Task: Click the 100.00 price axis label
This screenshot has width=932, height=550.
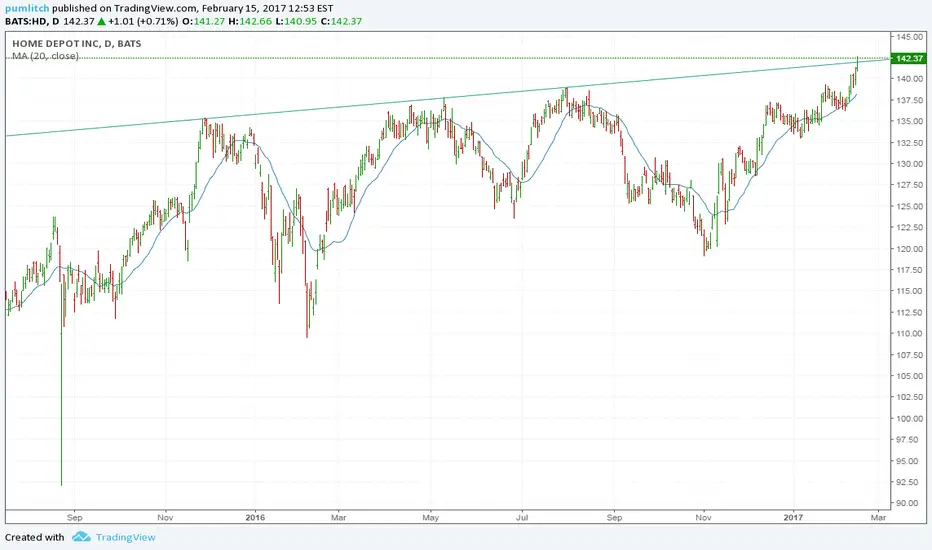Action: click(909, 419)
